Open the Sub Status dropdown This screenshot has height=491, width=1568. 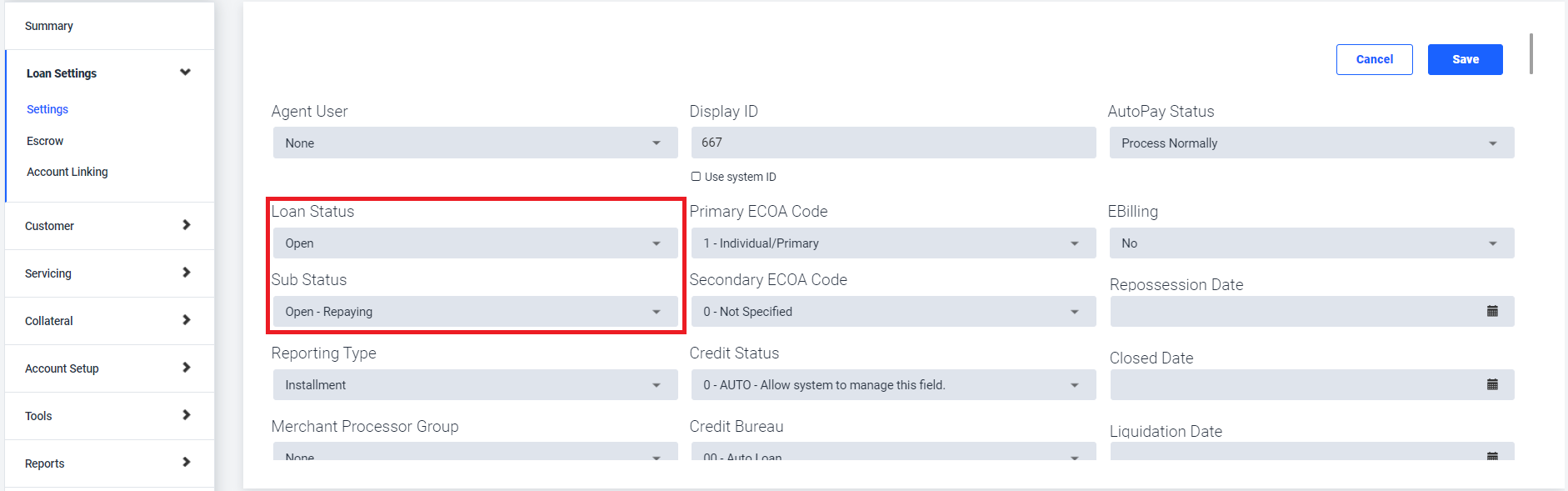tap(475, 312)
